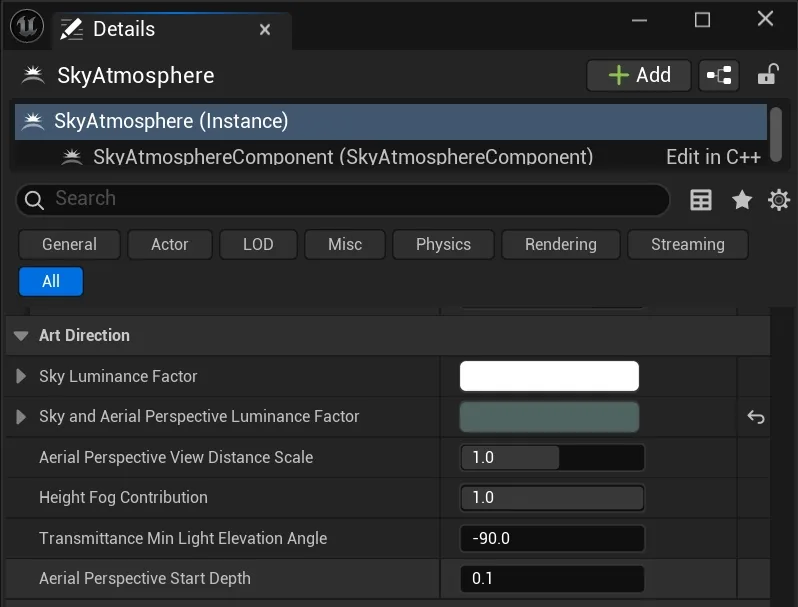Click the Aerial Perspective View Distance Scale slider
798x607 pixels.
tap(552, 457)
